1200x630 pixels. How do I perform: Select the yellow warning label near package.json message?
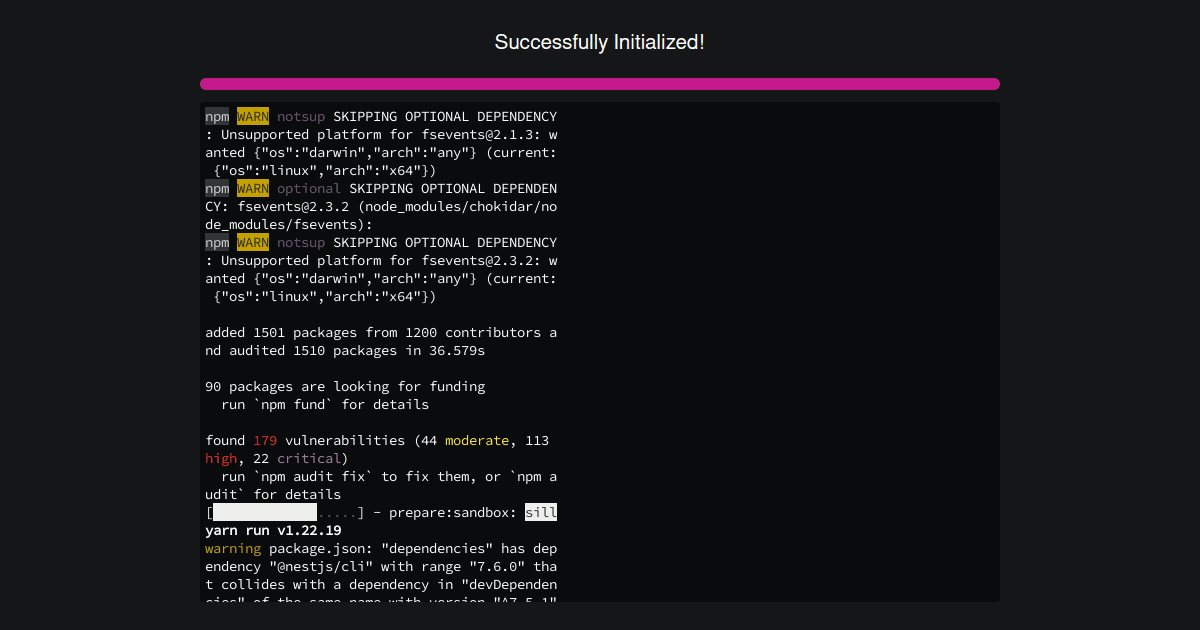[233, 548]
